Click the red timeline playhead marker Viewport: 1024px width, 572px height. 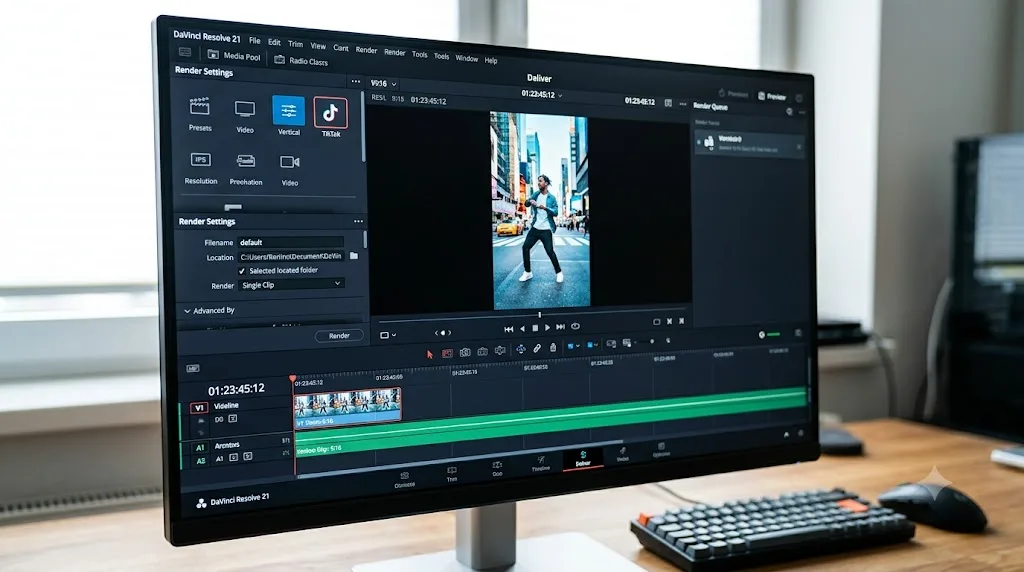pos(293,379)
